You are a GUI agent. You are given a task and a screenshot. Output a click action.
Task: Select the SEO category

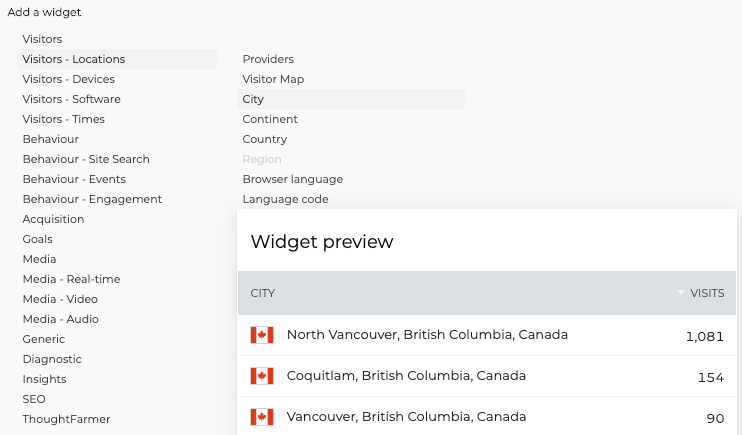point(34,399)
